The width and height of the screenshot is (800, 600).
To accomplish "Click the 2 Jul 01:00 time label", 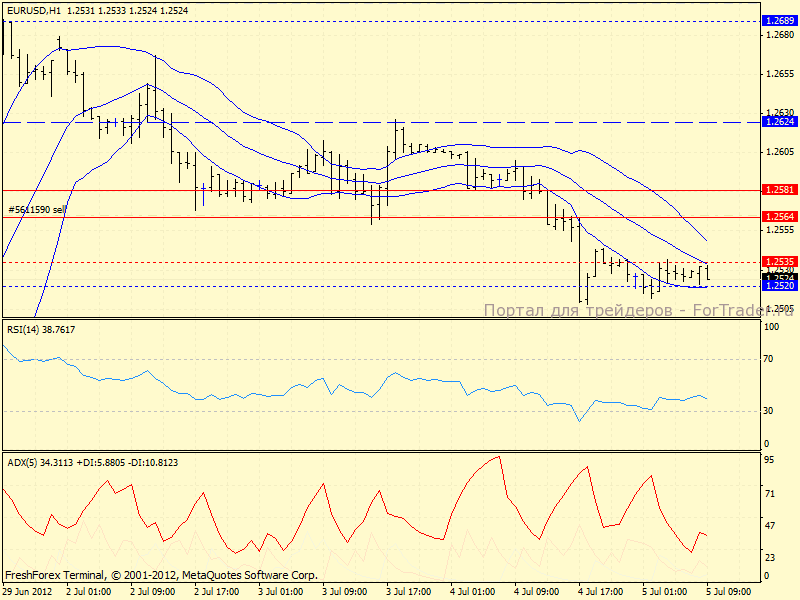I will (x=88, y=592).
